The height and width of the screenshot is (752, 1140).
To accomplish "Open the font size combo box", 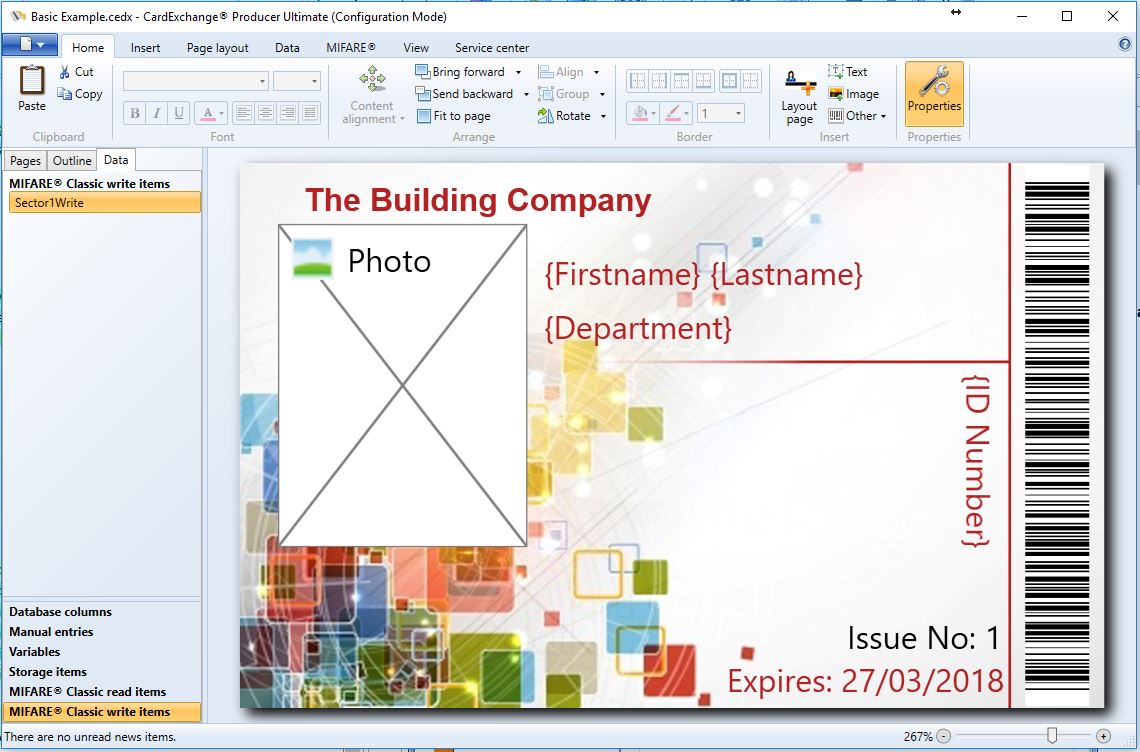I will pos(297,81).
